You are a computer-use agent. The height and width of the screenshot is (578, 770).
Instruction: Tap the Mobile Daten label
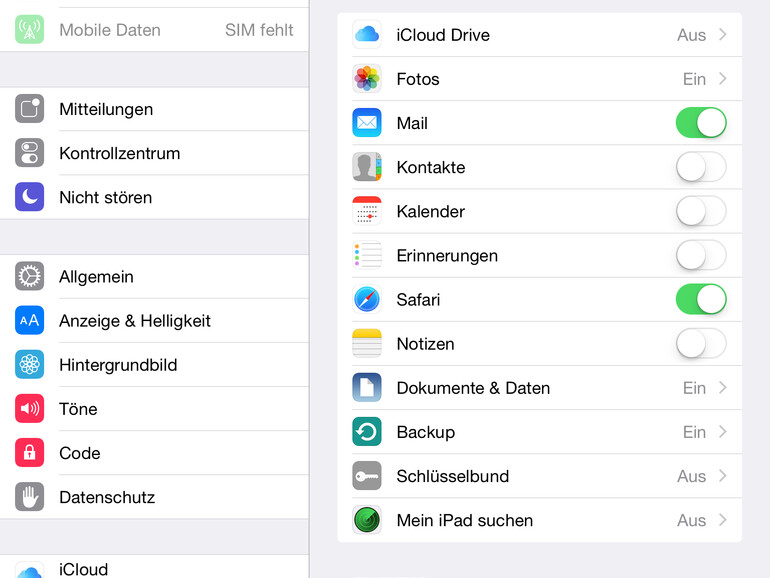click(110, 30)
